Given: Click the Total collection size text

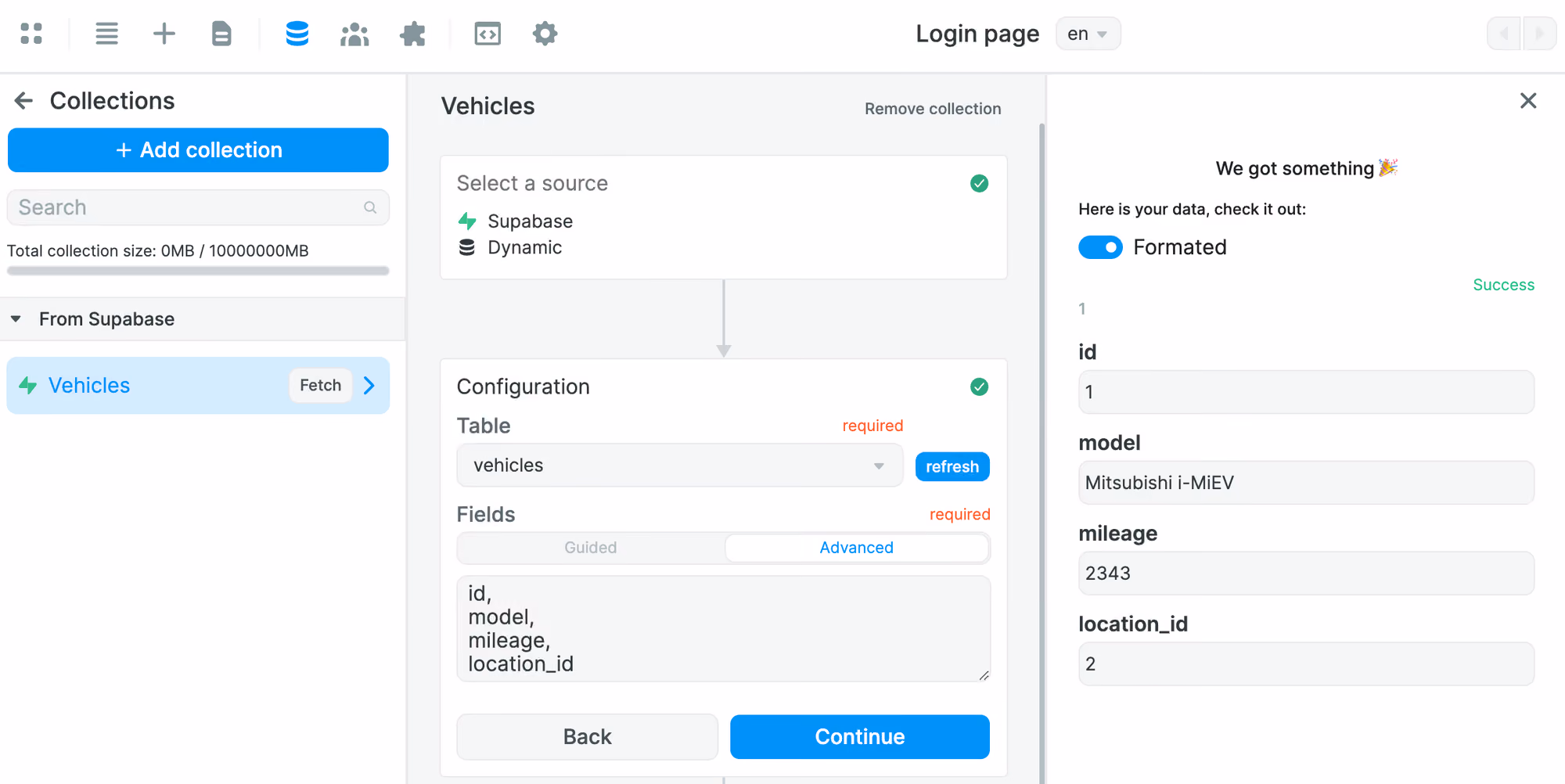Looking at the screenshot, I should [x=158, y=251].
